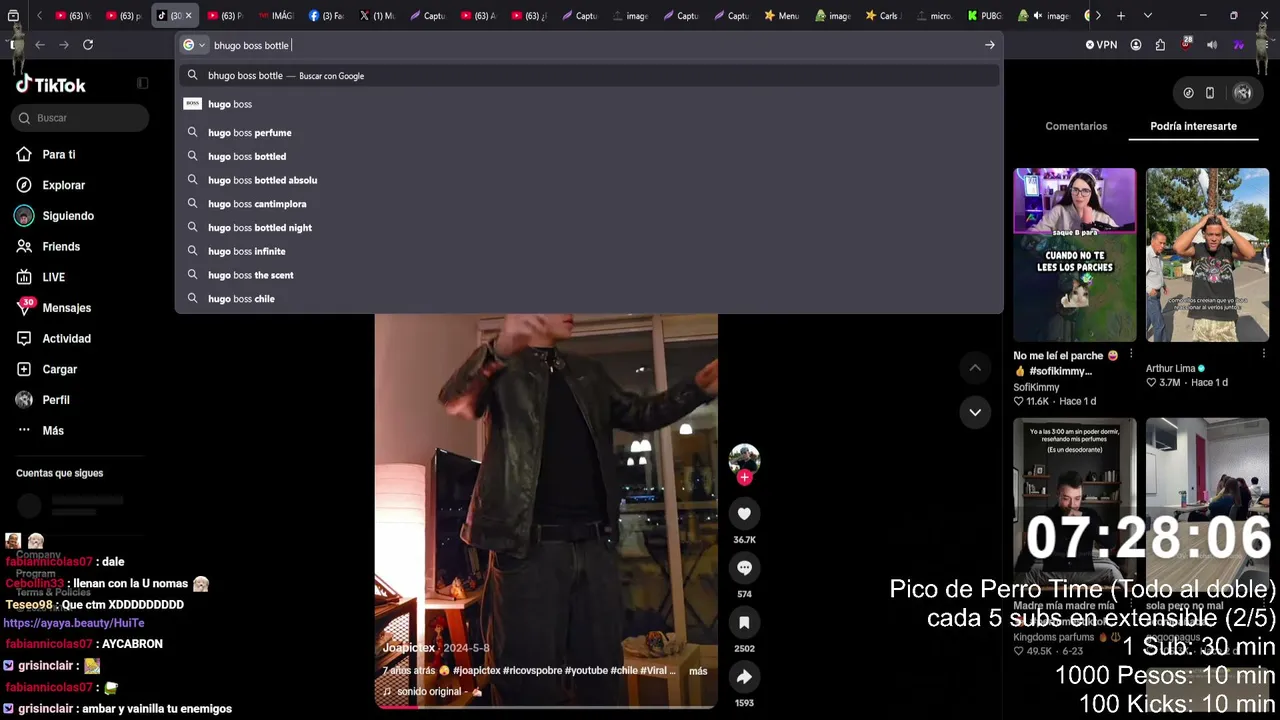Choose 'hugo boss chile' suggestion
This screenshot has width=1280, height=720.
pyautogui.click(x=590, y=299)
